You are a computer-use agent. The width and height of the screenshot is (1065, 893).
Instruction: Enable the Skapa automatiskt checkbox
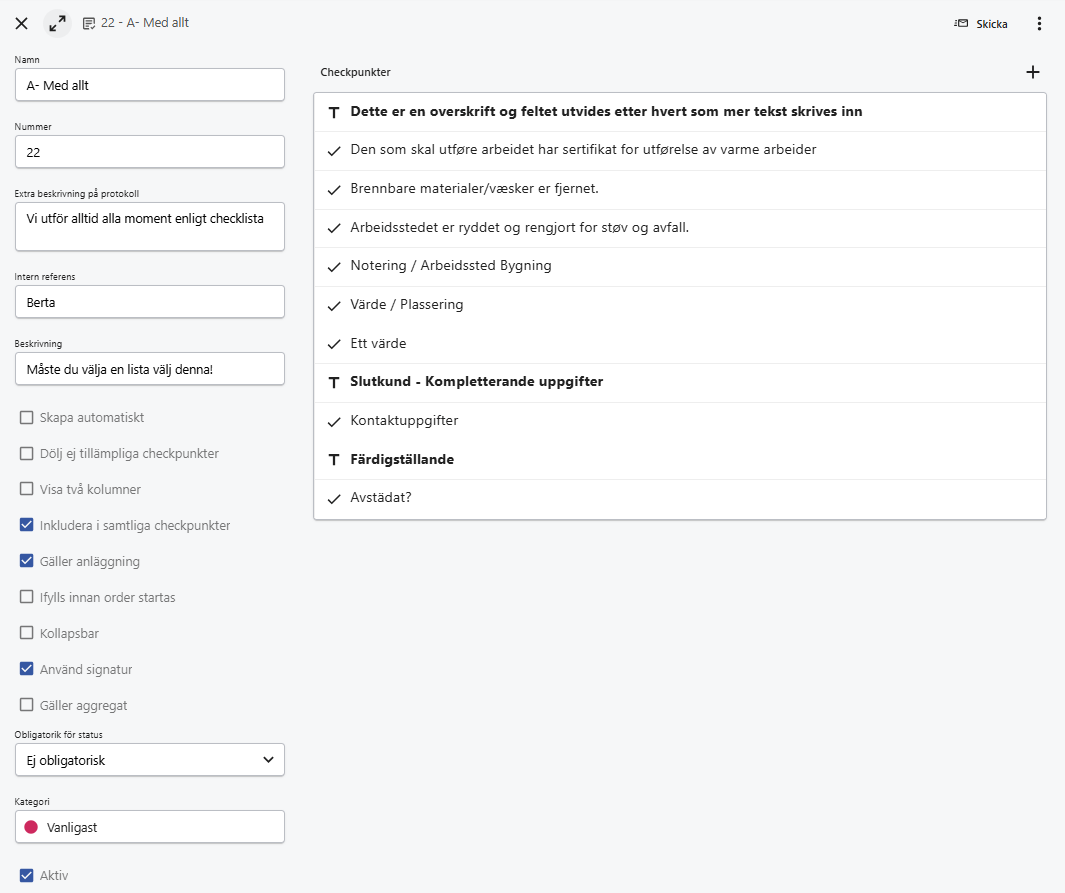tap(27, 417)
